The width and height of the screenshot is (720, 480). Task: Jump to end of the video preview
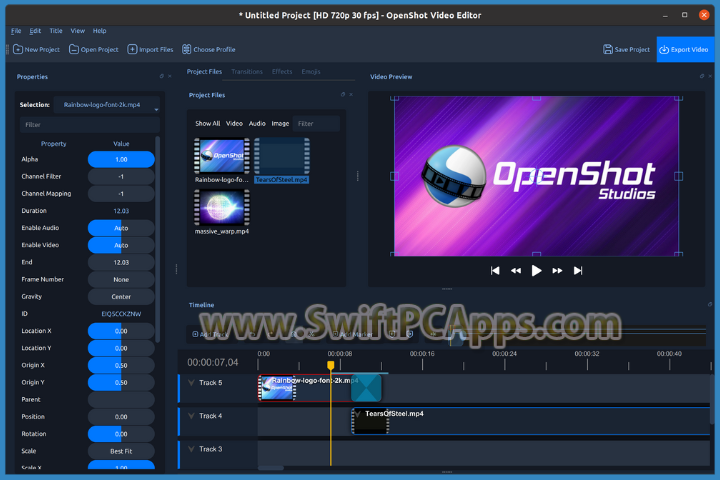point(578,271)
